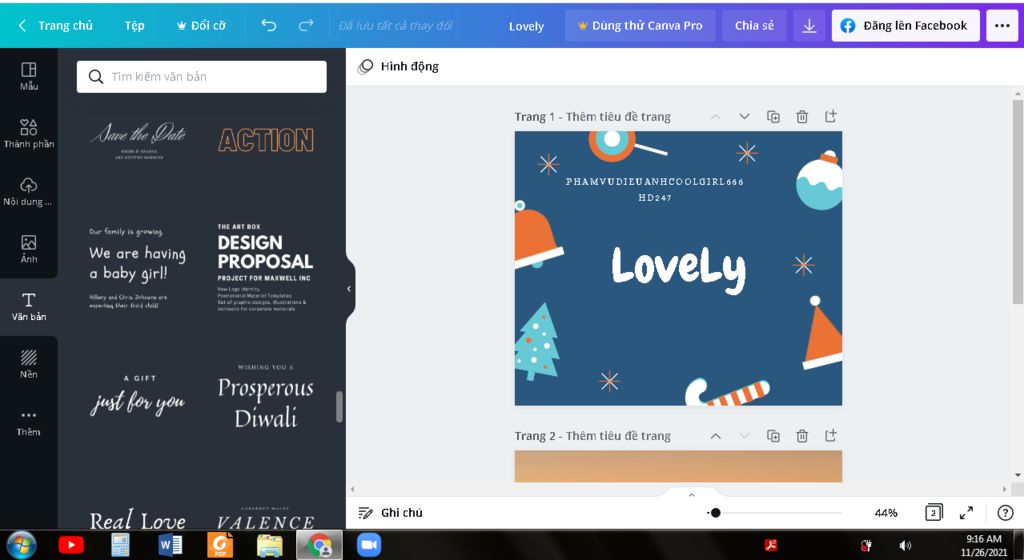Open the three-dot more options menu
This screenshot has height=560, width=1024.
[x=1002, y=25]
